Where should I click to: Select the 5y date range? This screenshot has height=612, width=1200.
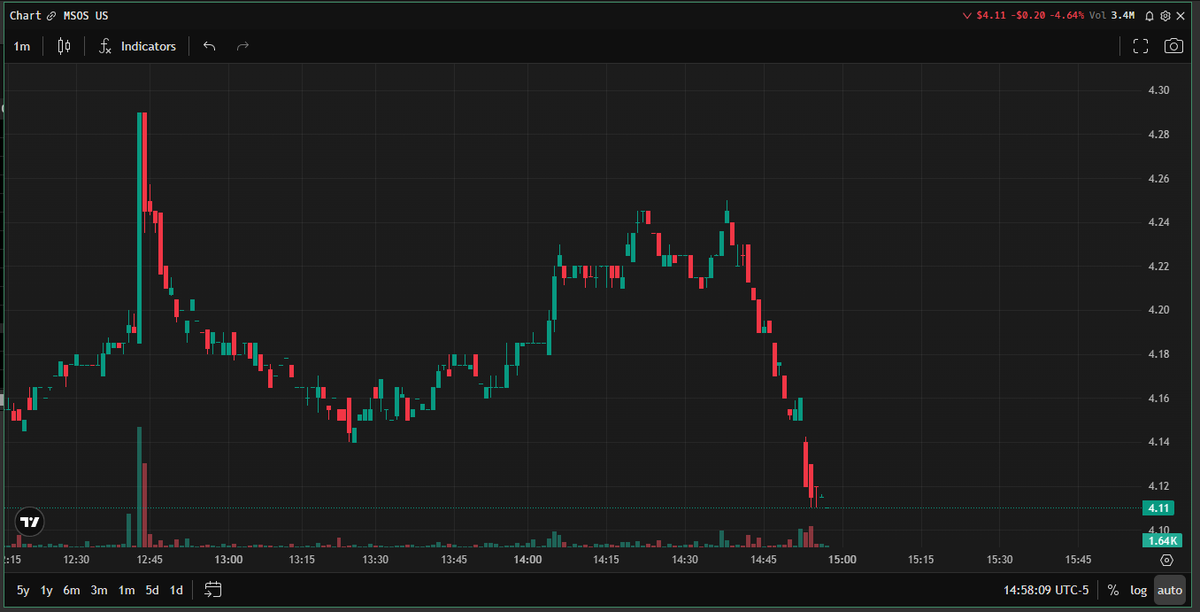23,590
